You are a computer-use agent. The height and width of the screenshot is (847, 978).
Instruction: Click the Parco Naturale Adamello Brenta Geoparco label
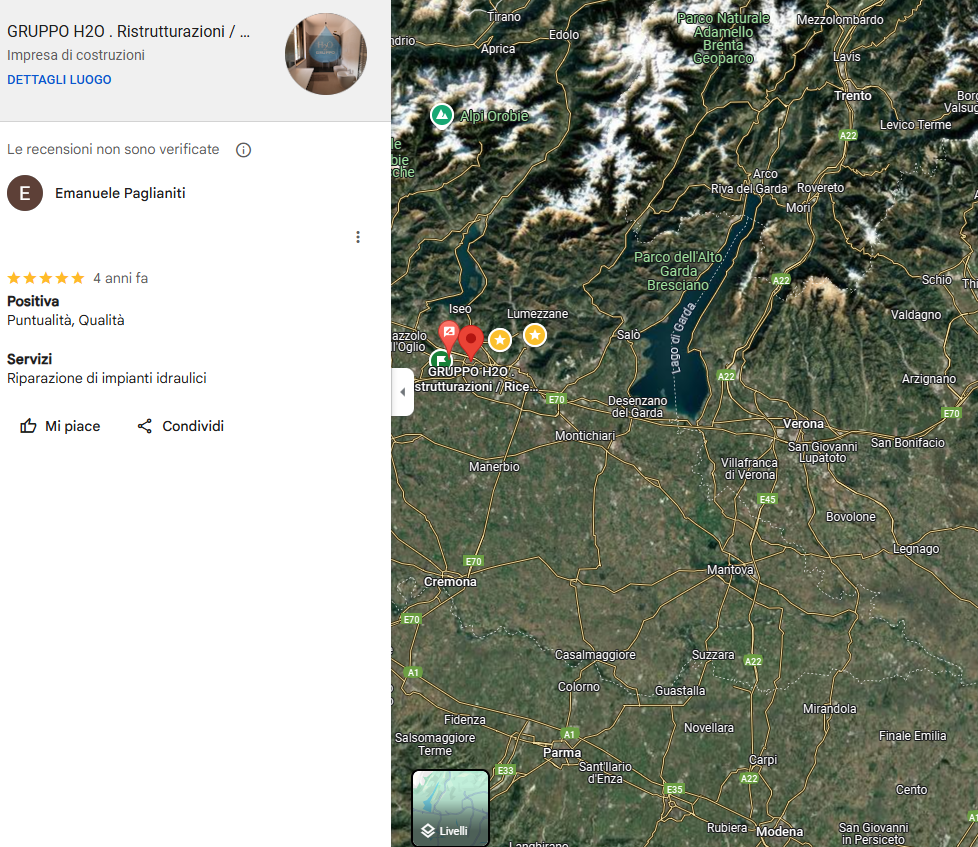click(724, 38)
